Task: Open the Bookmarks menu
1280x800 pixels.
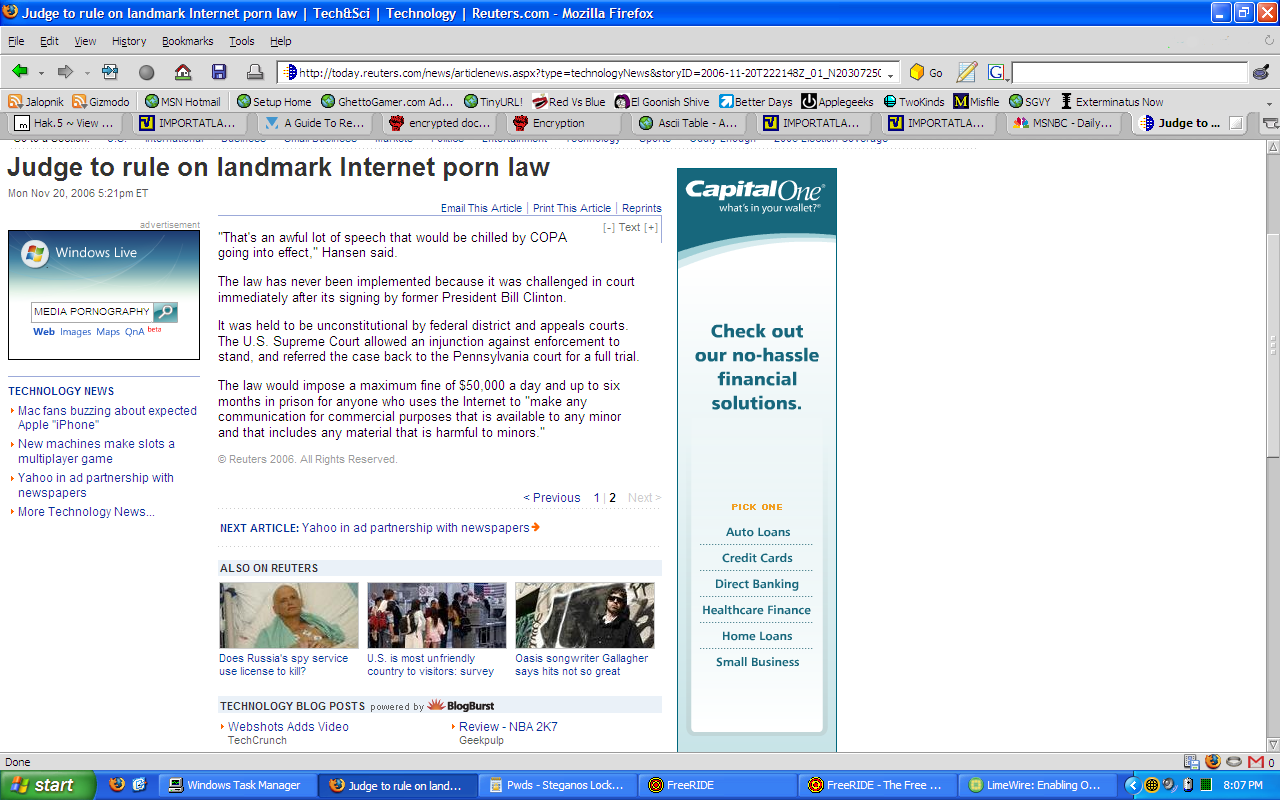Action: click(188, 41)
